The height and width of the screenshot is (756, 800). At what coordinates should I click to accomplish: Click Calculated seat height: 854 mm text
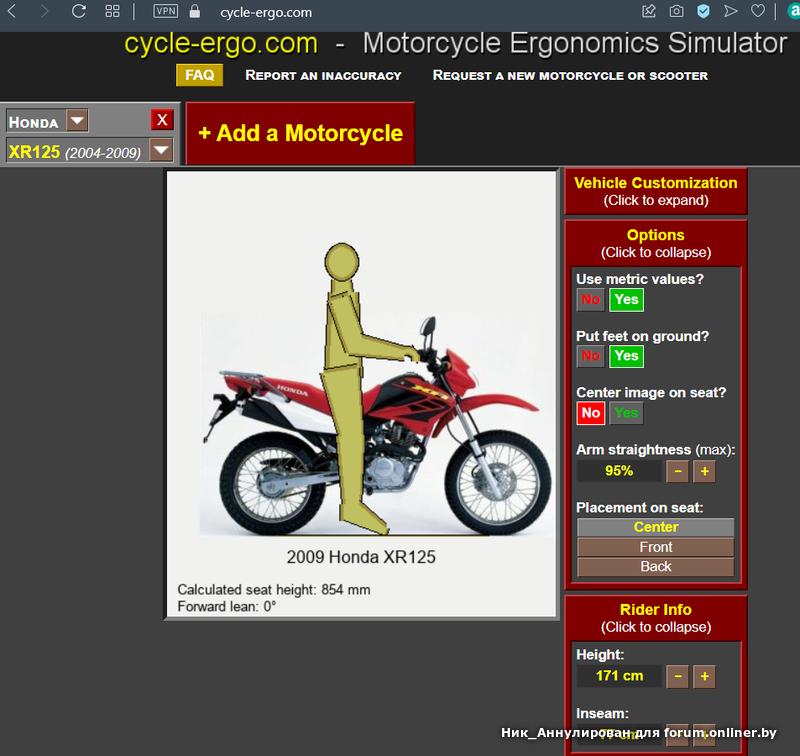pyautogui.click(x=274, y=590)
